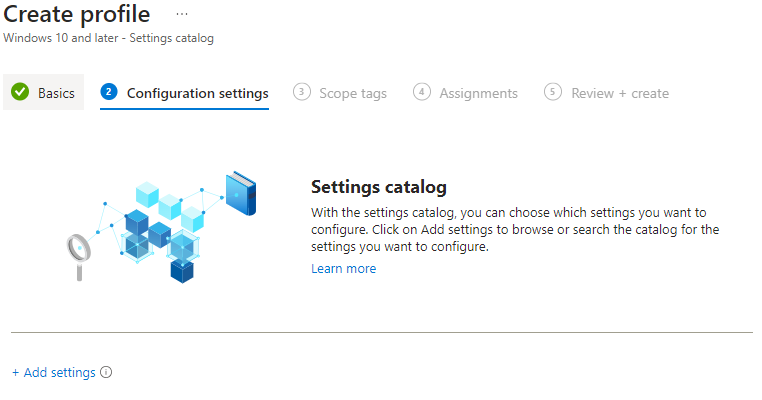Click the blue book illustration

241,193
